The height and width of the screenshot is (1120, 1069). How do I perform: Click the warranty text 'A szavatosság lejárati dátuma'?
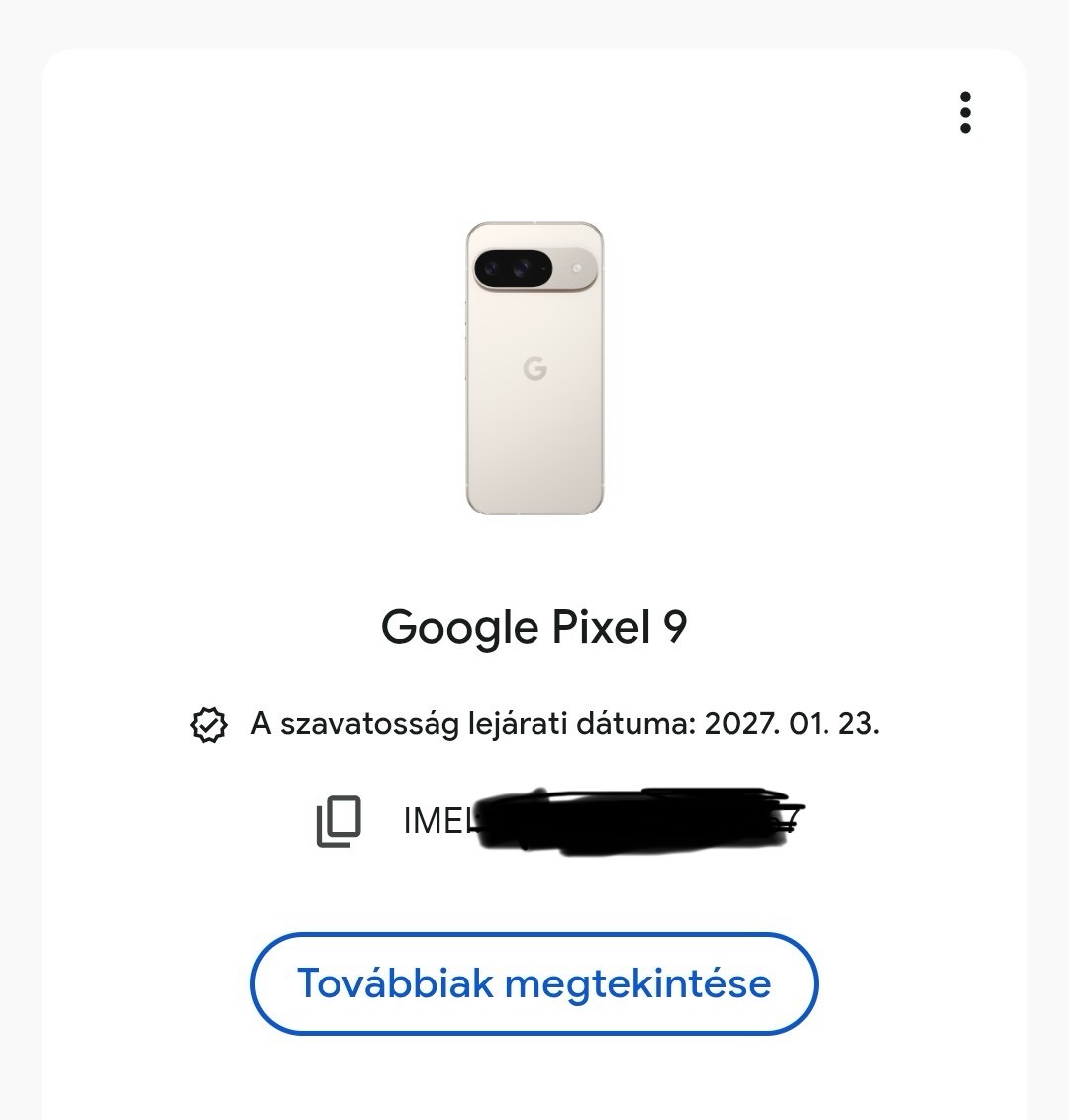tap(475, 724)
